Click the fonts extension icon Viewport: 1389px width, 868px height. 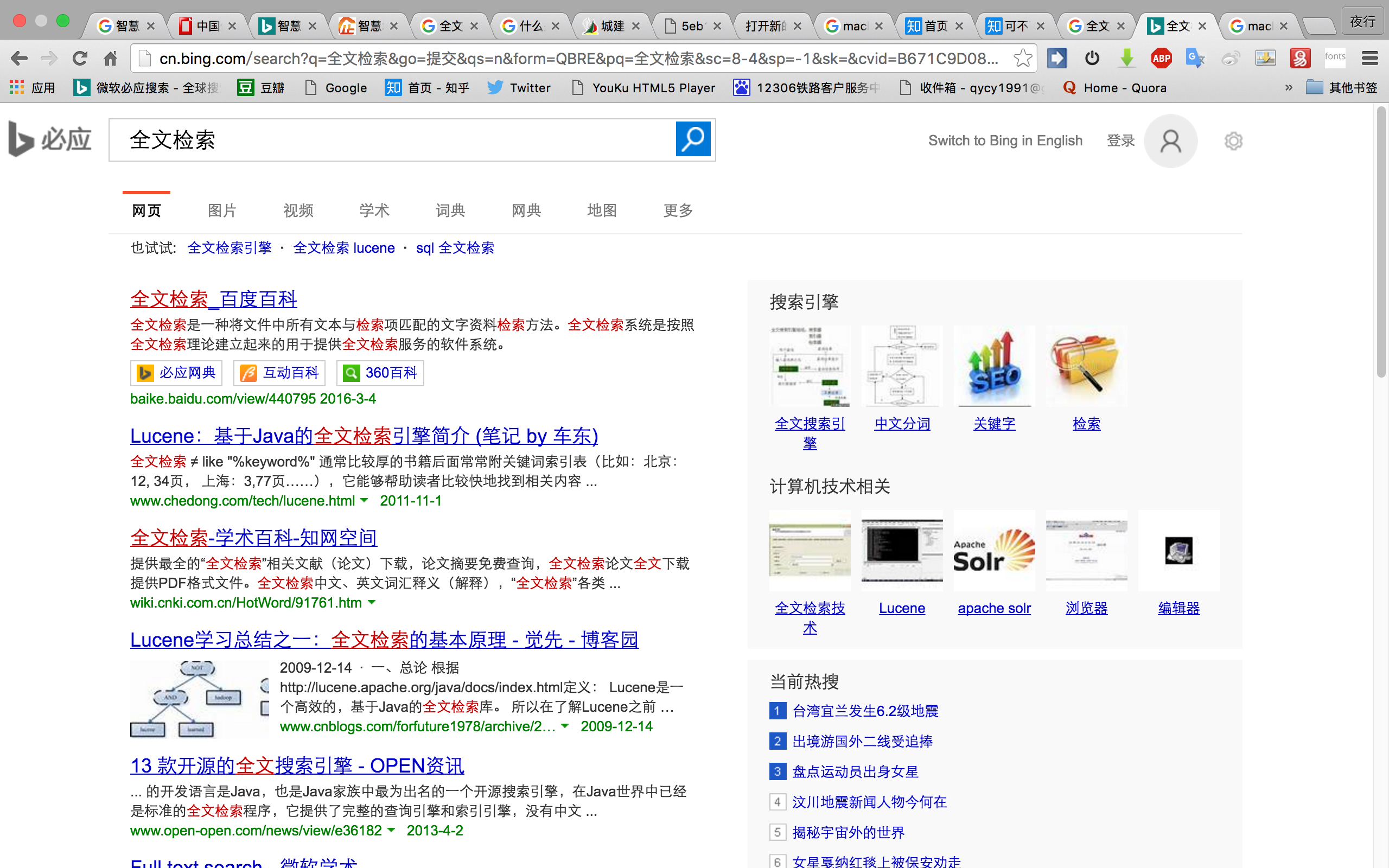1335,58
